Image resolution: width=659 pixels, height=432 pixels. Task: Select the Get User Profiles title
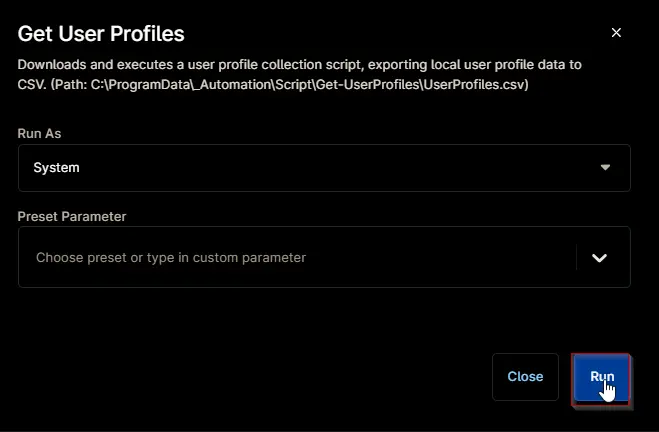tap(101, 34)
